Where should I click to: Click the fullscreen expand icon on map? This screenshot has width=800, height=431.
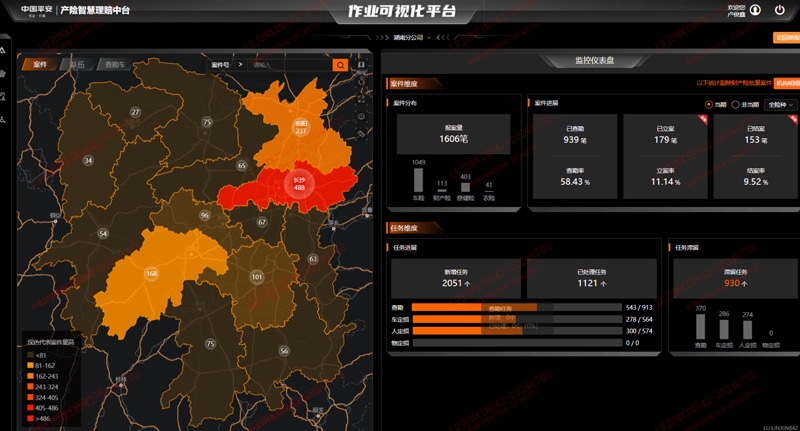coord(361,99)
